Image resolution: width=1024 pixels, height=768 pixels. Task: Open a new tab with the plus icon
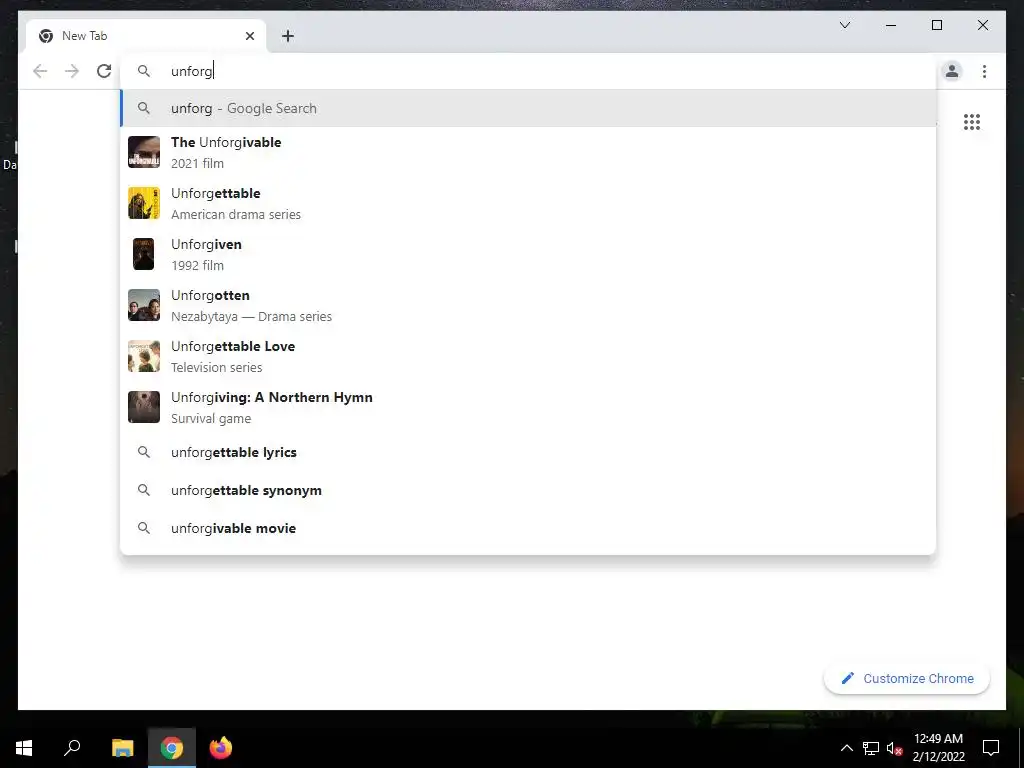pos(288,36)
